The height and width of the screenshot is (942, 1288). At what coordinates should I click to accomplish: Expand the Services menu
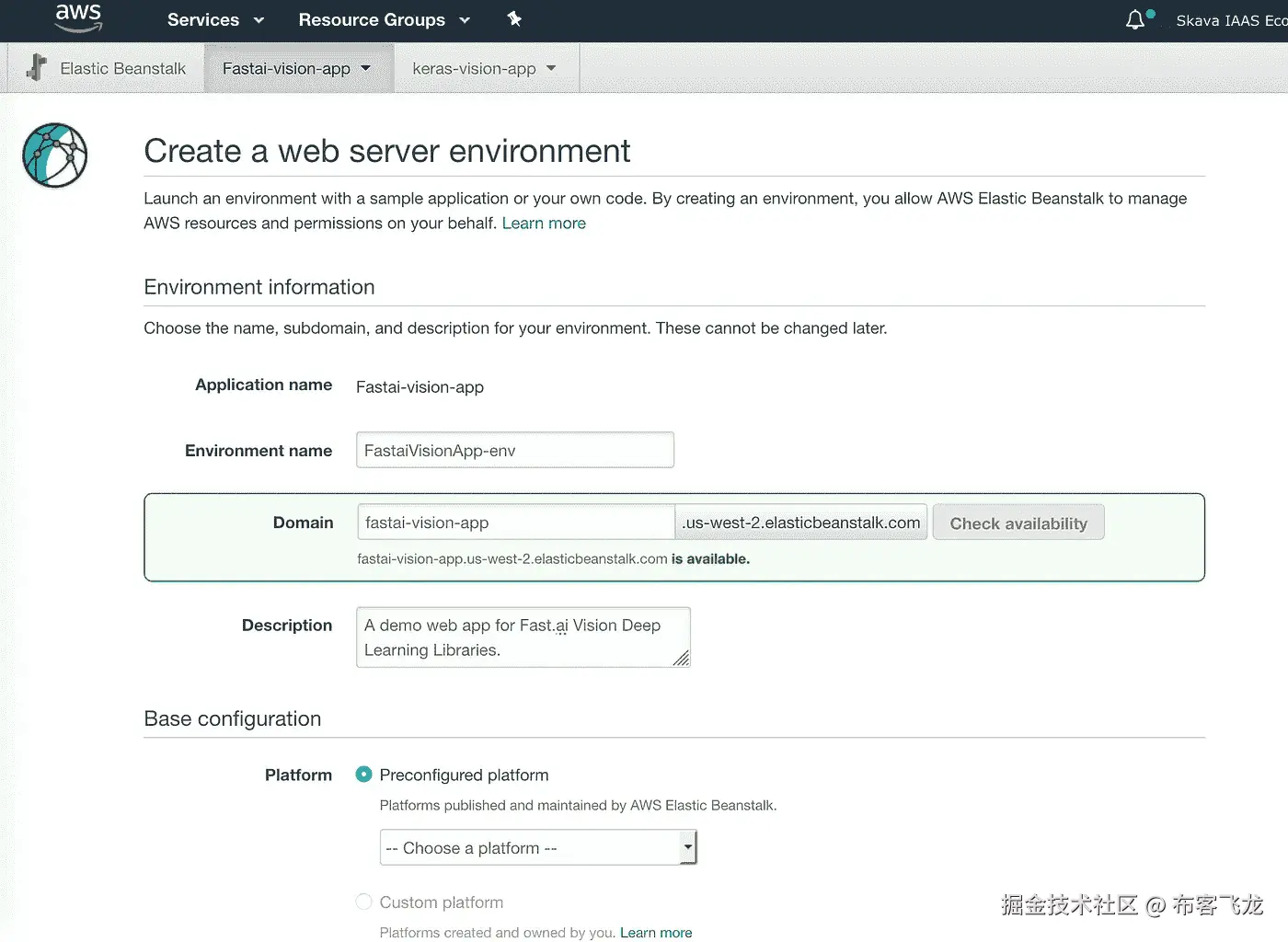[x=215, y=20]
